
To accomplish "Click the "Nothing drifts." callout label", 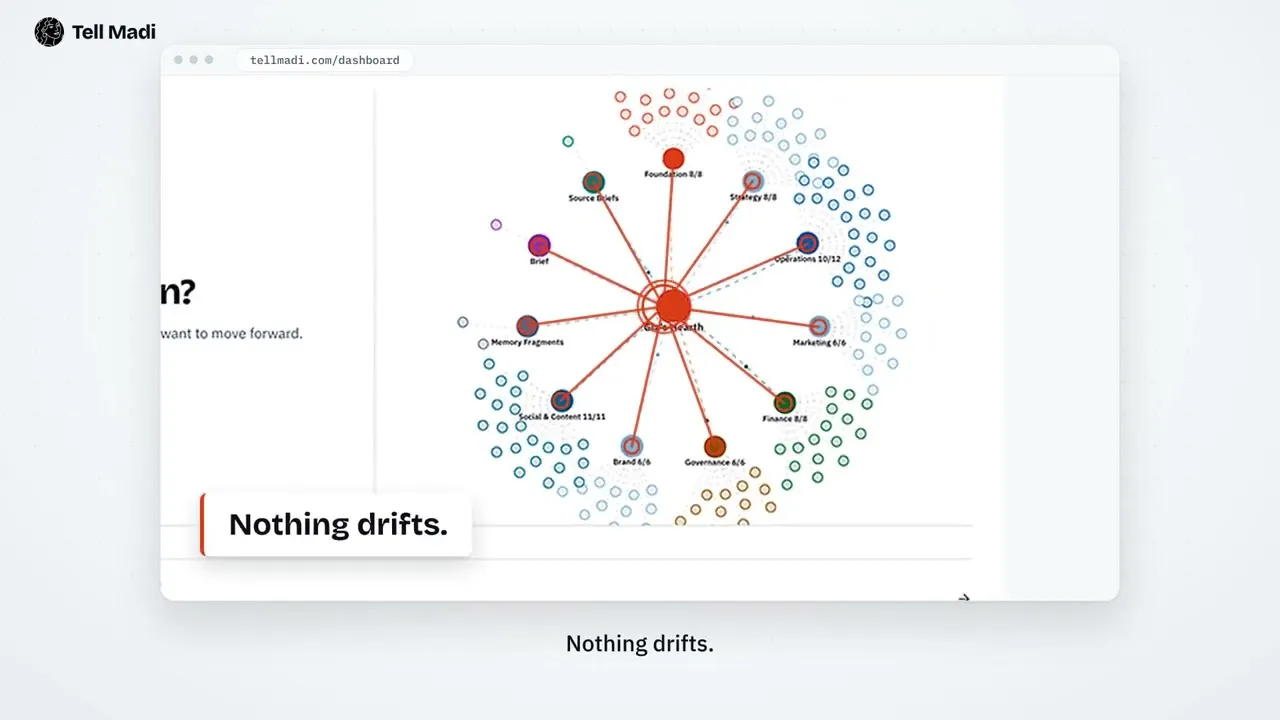I will [337, 524].
